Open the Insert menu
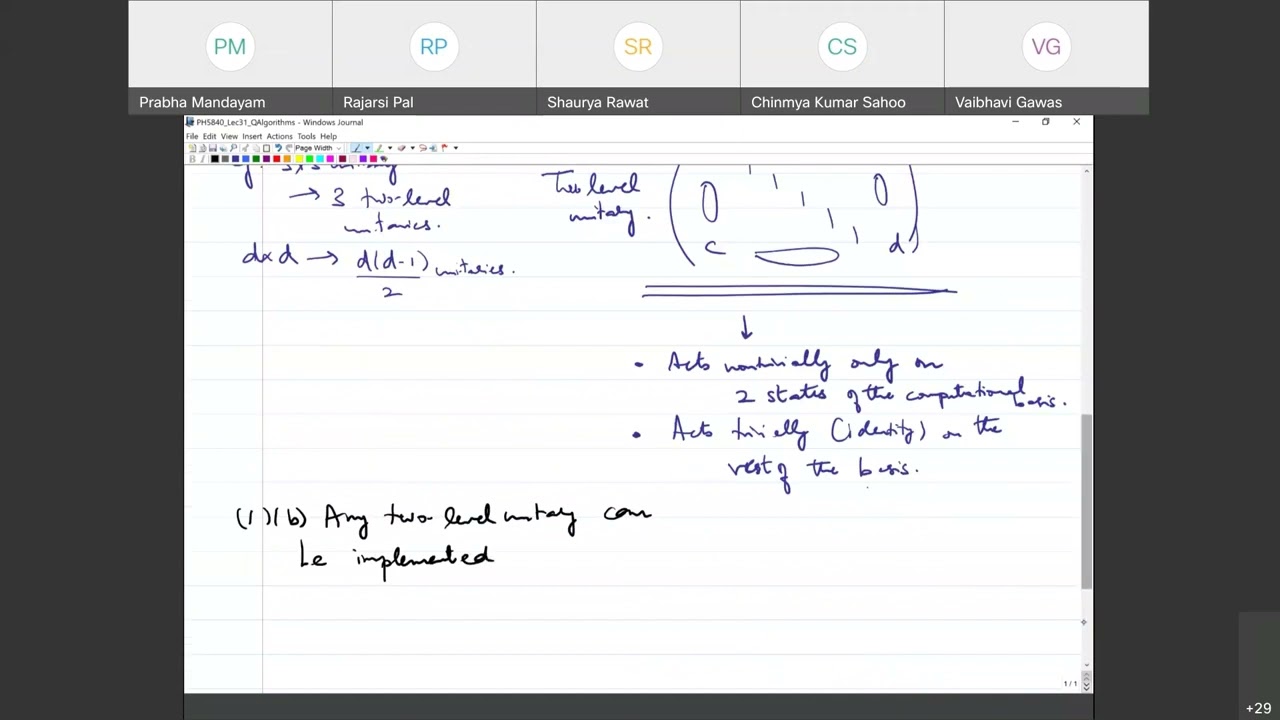Viewport: 1280px width, 720px height. pyautogui.click(x=252, y=136)
